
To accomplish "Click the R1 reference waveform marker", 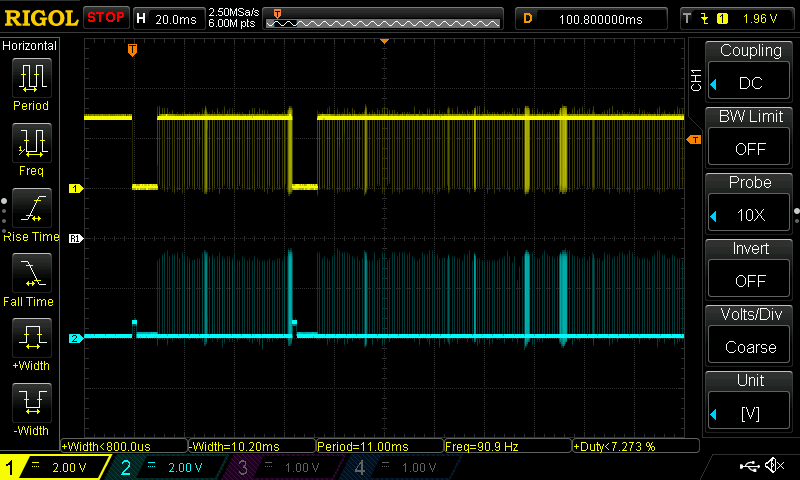I will click(x=76, y=238).
